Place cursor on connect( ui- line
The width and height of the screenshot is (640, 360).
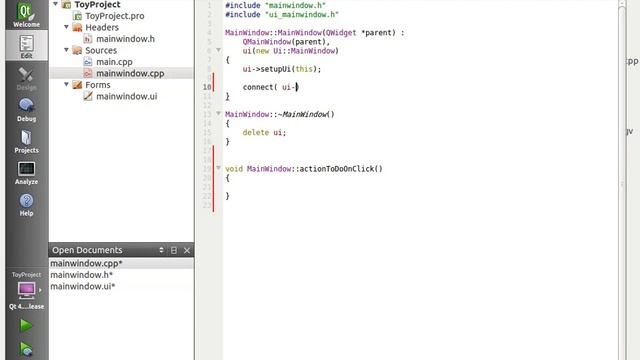[x=270, y=87]
